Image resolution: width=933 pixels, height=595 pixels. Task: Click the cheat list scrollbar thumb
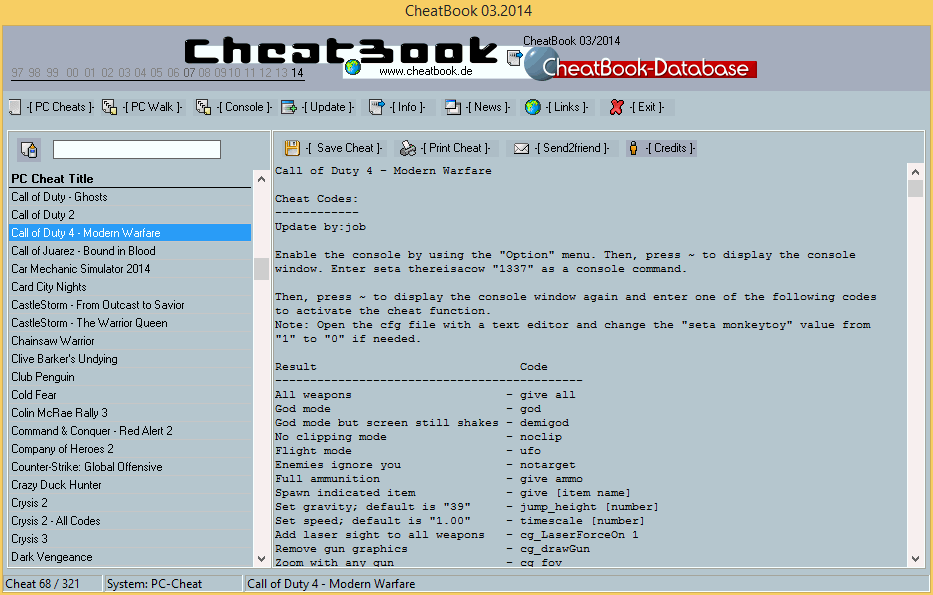(261, 268)
